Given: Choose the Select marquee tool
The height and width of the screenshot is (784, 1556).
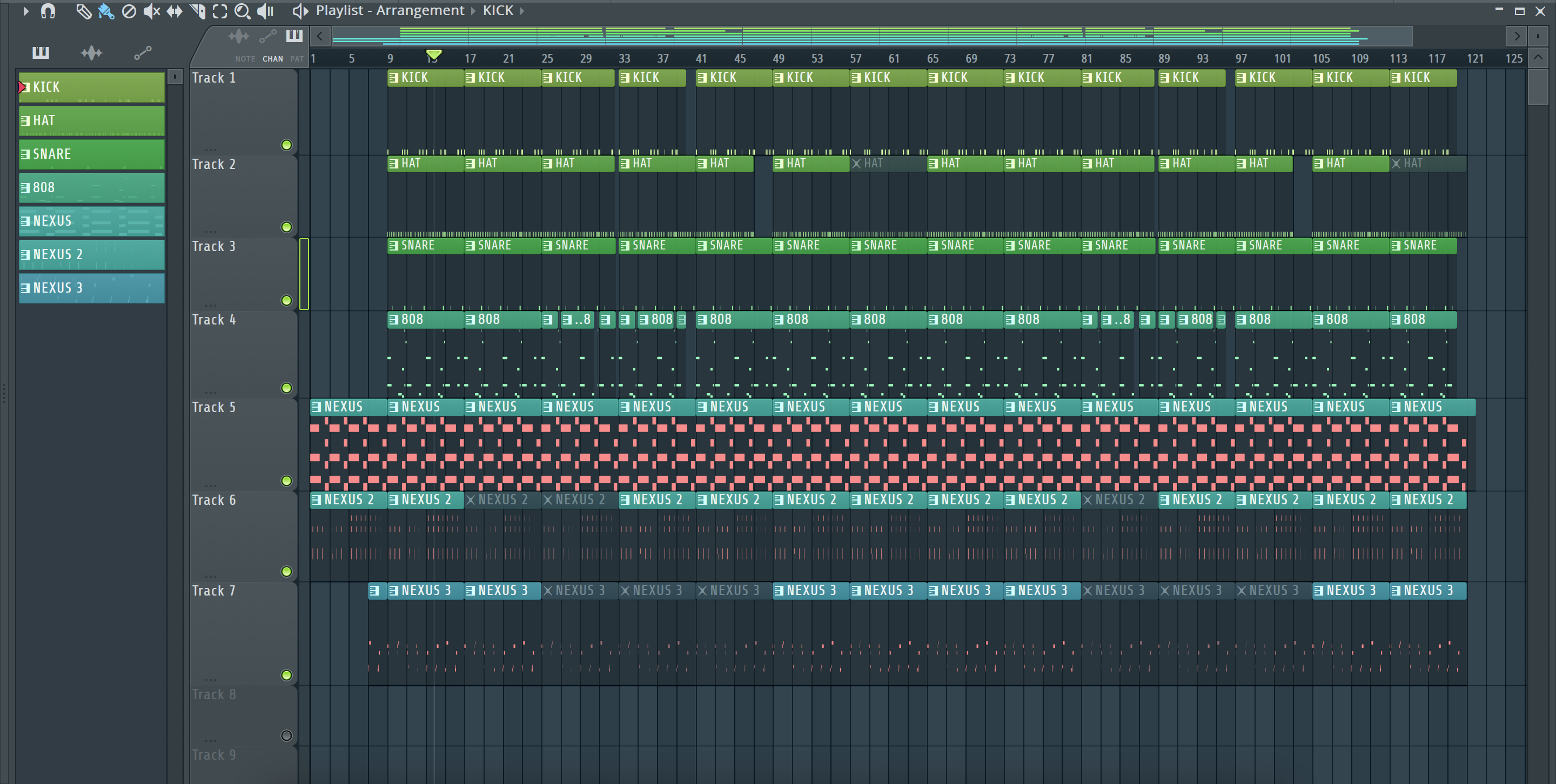Looking at the screenshot, I should click(x=220, y=11).
